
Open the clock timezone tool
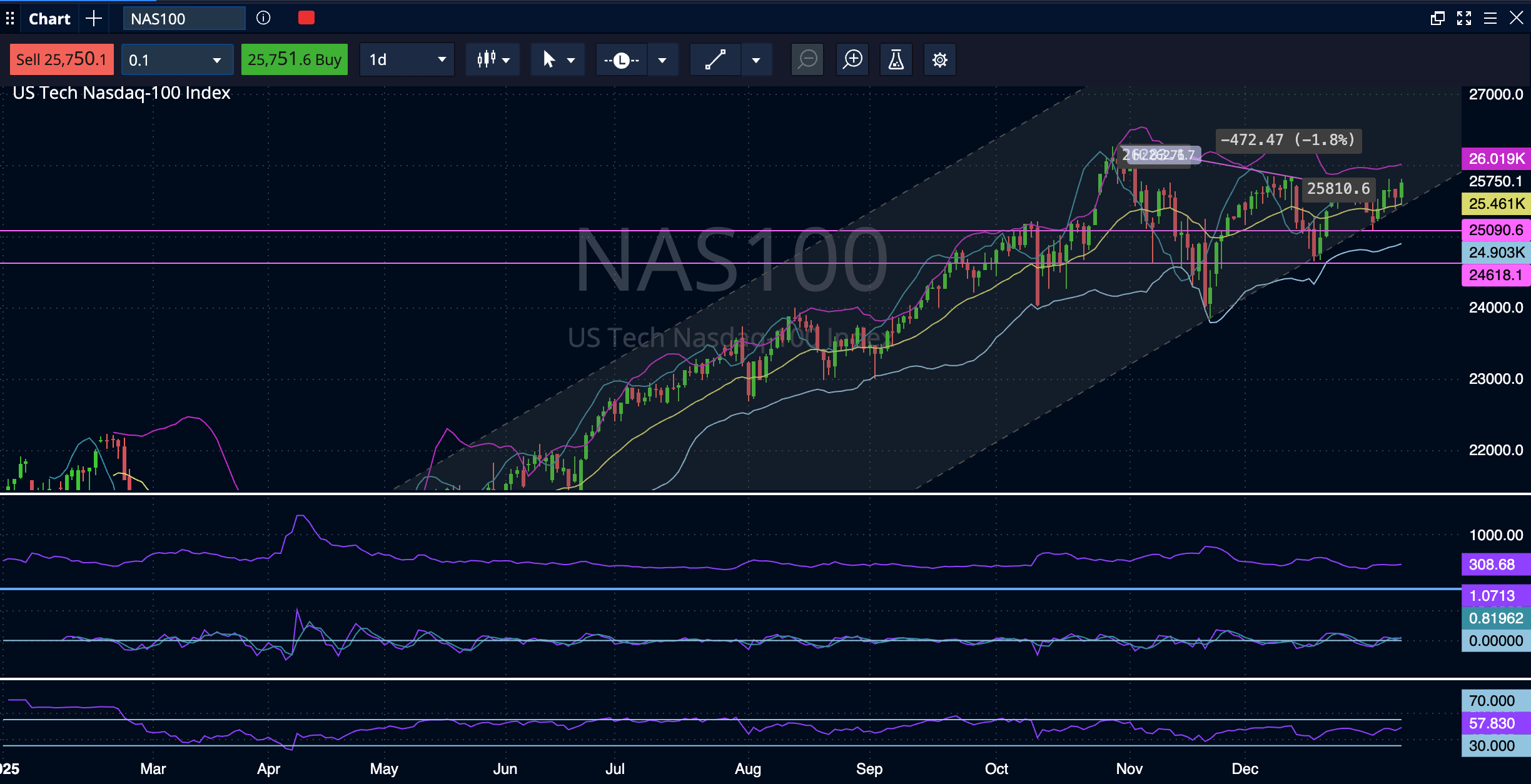coord(621,59)
